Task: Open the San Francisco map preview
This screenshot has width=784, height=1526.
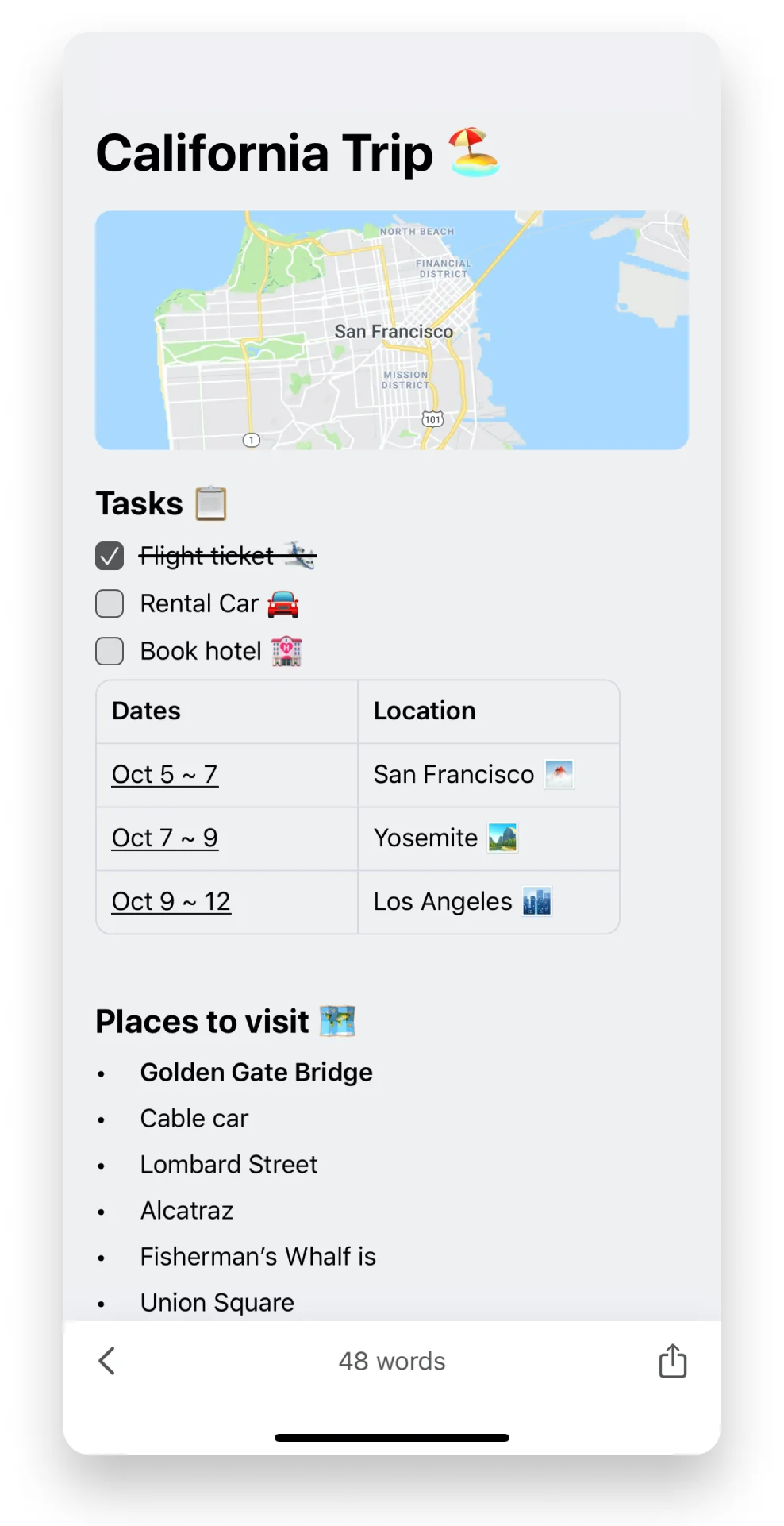Action: click(x=392, y=330)
